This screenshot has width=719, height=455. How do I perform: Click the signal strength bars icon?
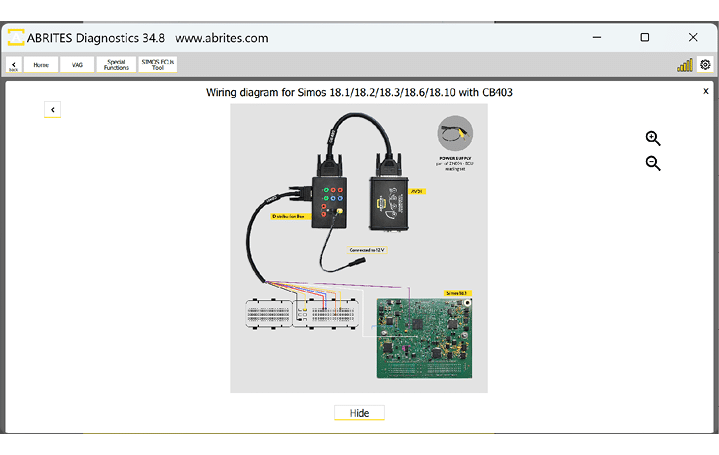(x=685, y=65)
